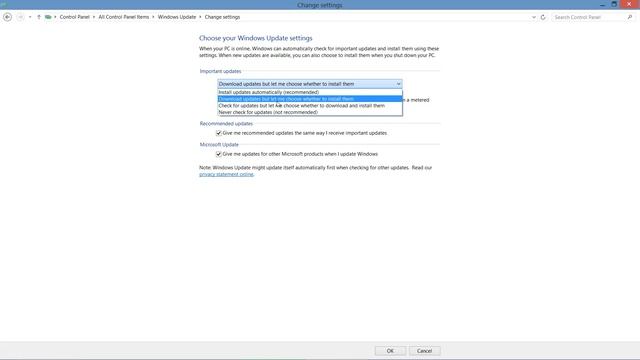The image size is (640, 360).
Task: Click the Control Panel icon in address bar
Action: click(x=48, y=17)
